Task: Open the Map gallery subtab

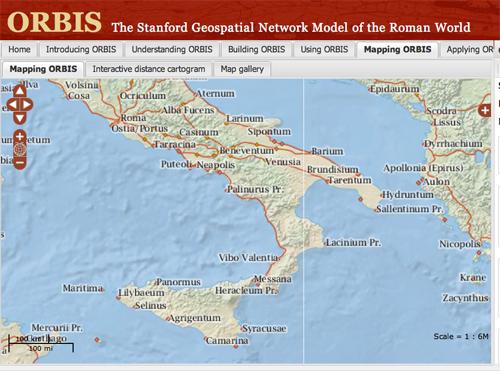Action: pyautogui.click(x=242, y=69)
